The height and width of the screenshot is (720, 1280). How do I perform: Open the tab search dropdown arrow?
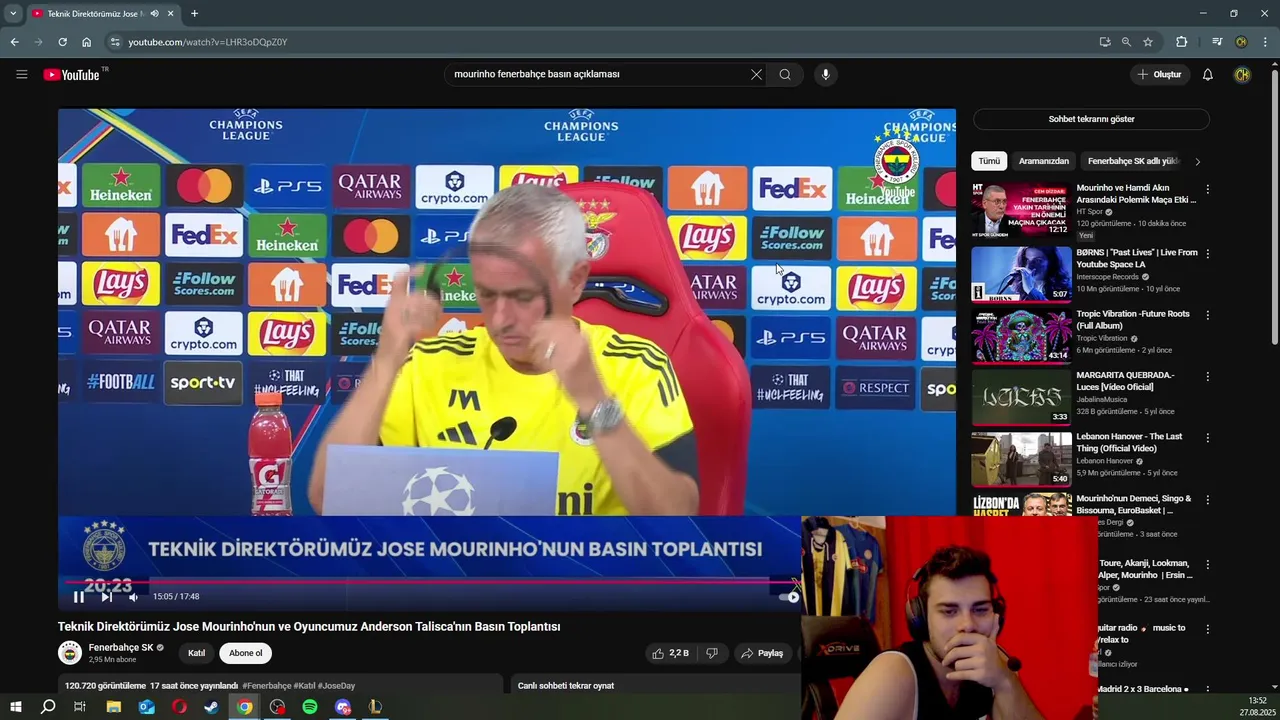pos(13,14)
